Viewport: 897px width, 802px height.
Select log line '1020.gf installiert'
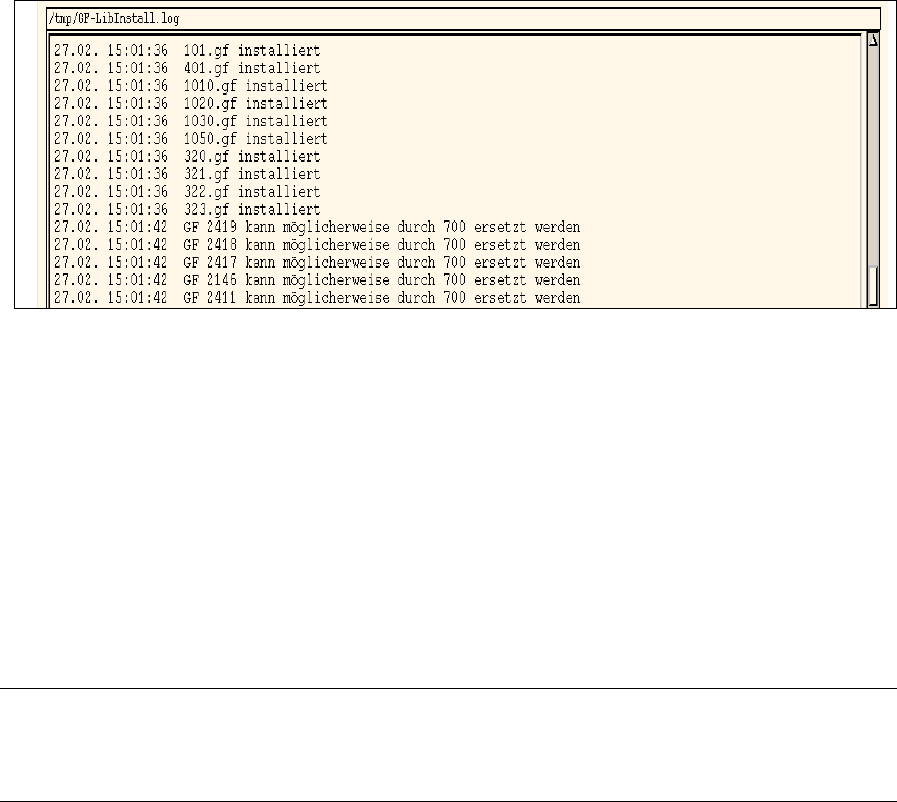(x=190, y=104)
